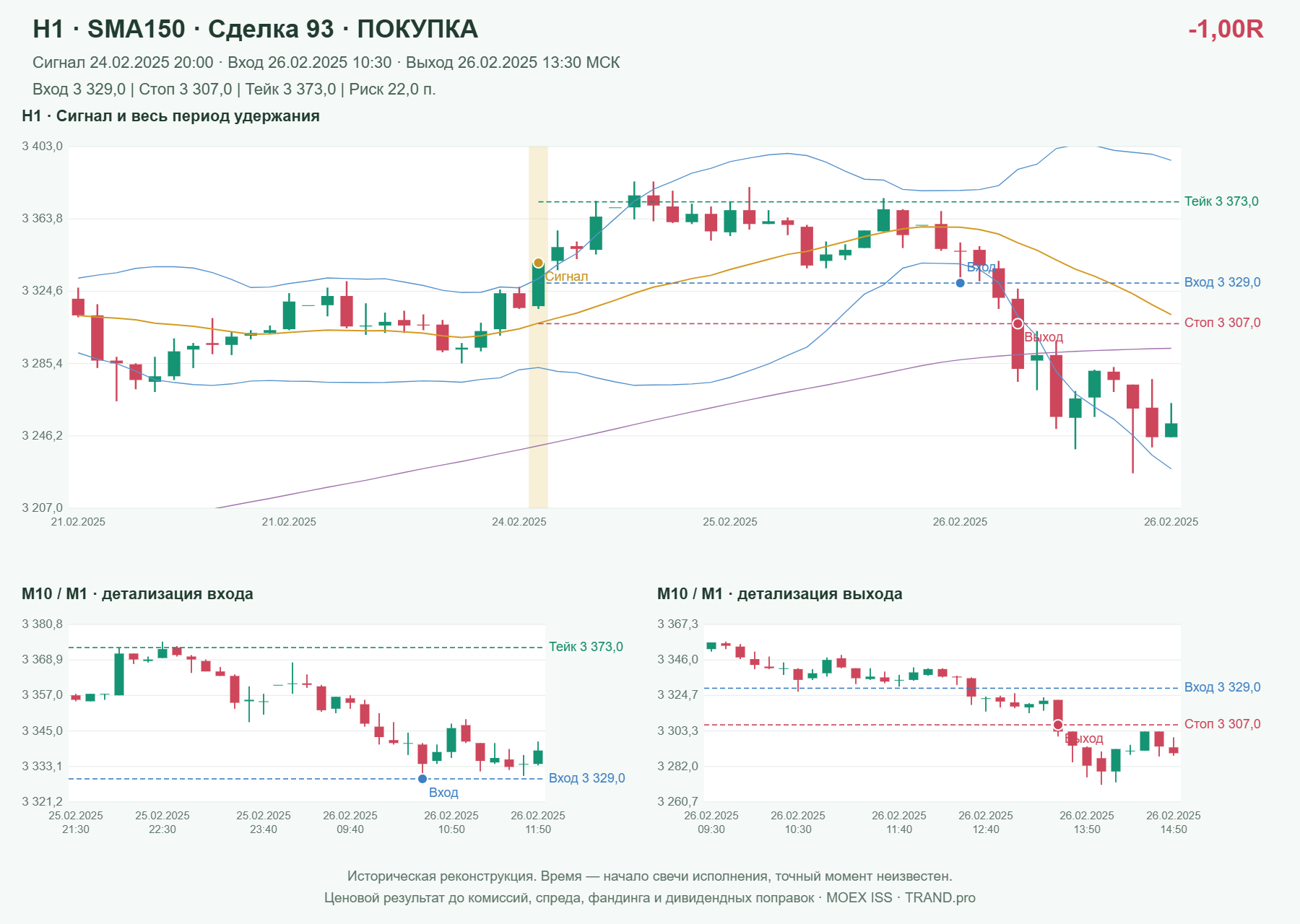Click the 'Стоп 3 307,0' label on the H1 chart
The height and width of the screenshot is (924, 1300).
pos(1223,323)
